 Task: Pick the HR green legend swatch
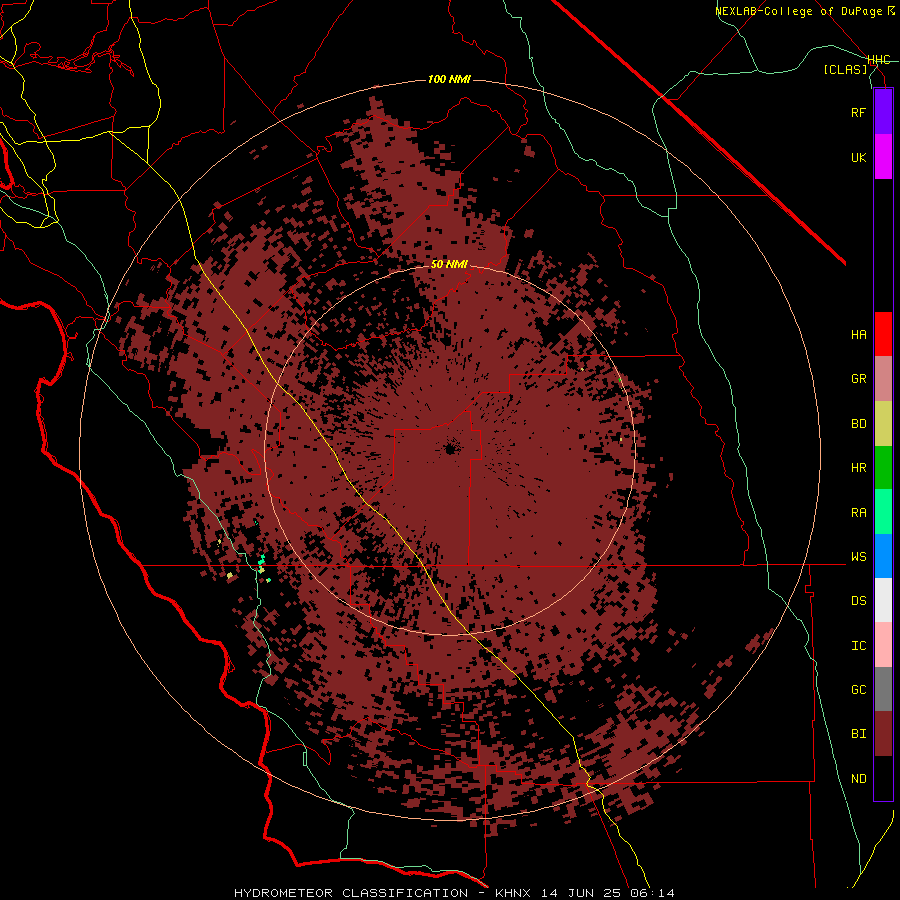point(883,468)
